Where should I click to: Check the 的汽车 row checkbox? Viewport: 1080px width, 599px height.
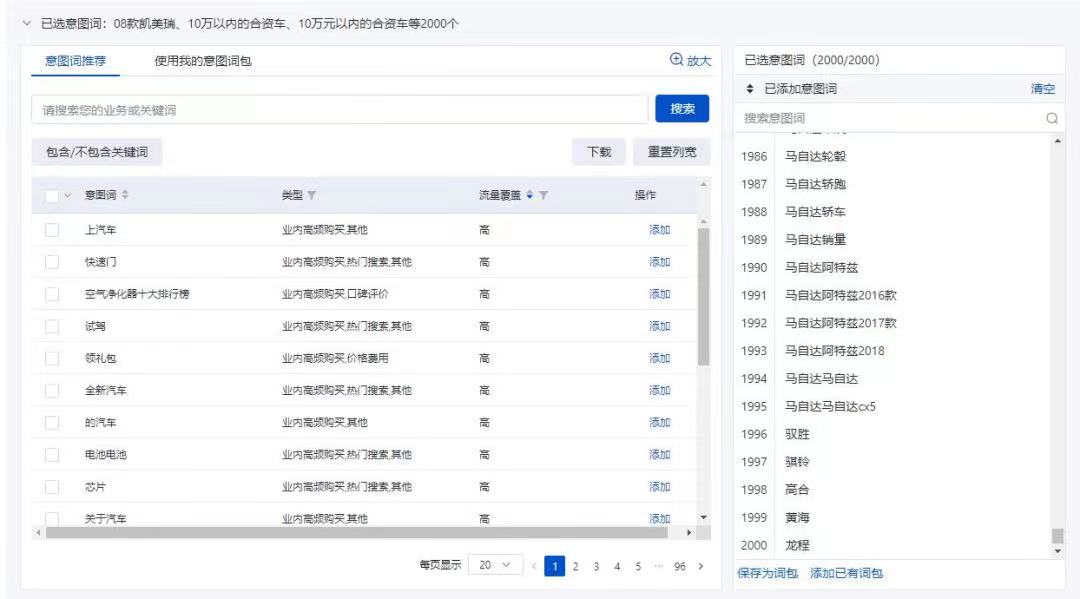tap(52, 423)
